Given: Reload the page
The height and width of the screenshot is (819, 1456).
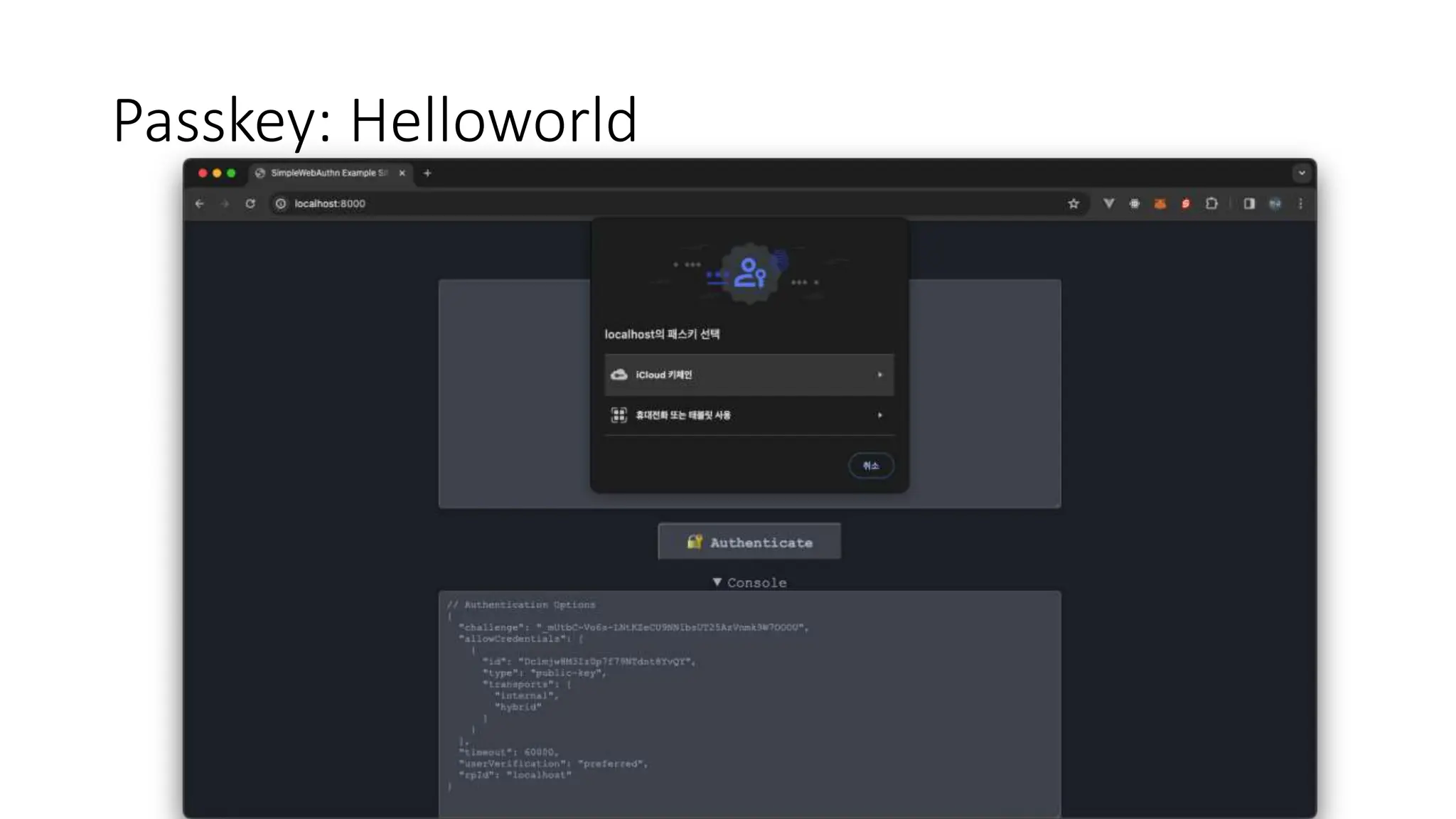Looking at the screenshot, I should [x=250, y=204].
